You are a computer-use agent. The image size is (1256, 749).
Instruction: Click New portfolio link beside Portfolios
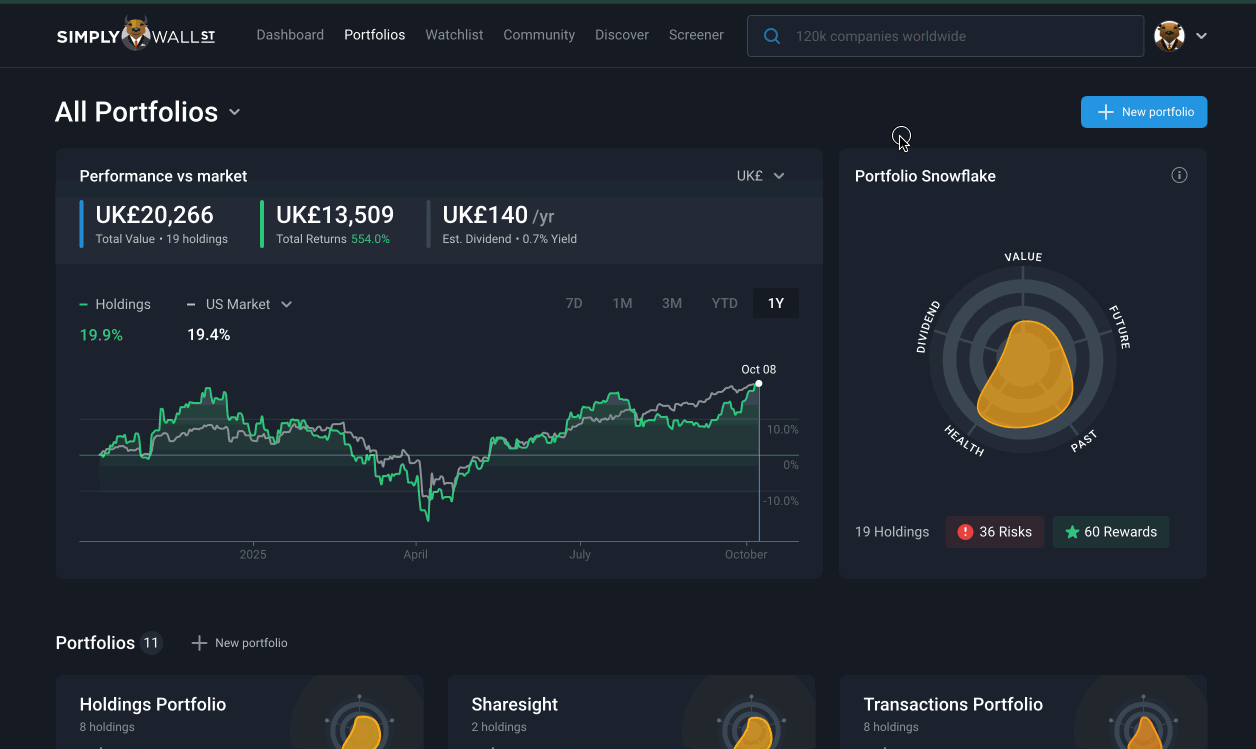240,643
